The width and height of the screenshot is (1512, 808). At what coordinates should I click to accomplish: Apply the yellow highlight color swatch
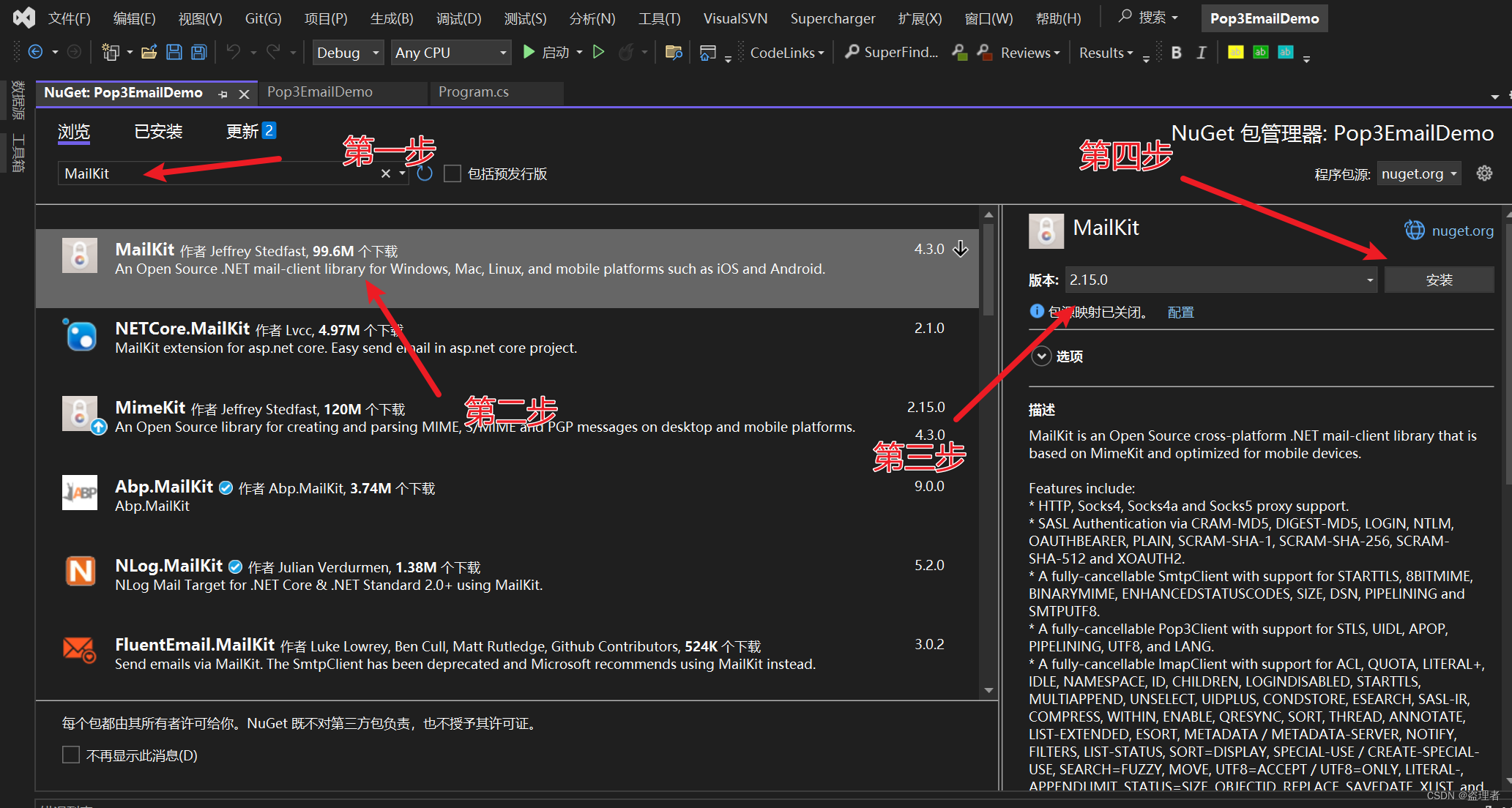(x=1235, y=52)
